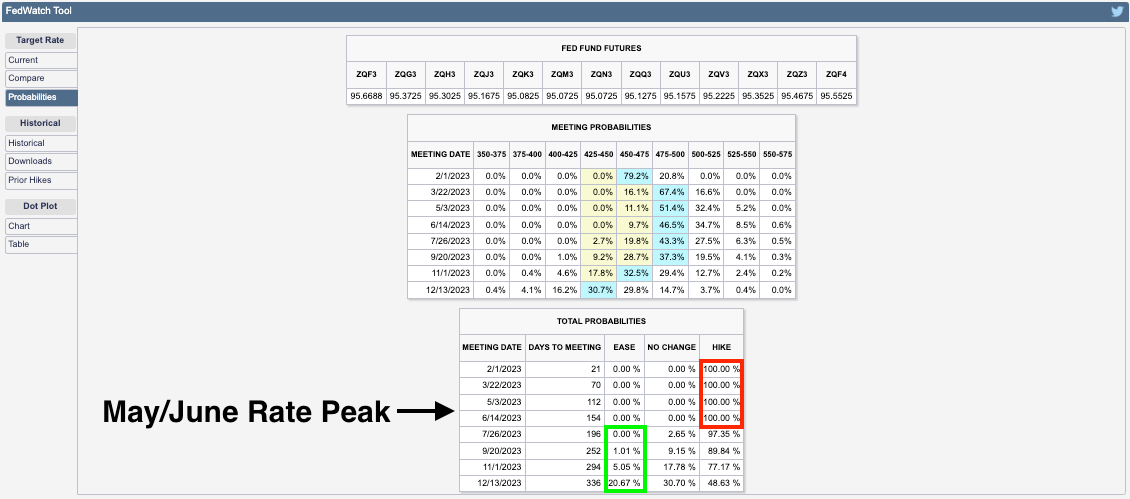Click the 550-575 rate column header

[777, 154]
